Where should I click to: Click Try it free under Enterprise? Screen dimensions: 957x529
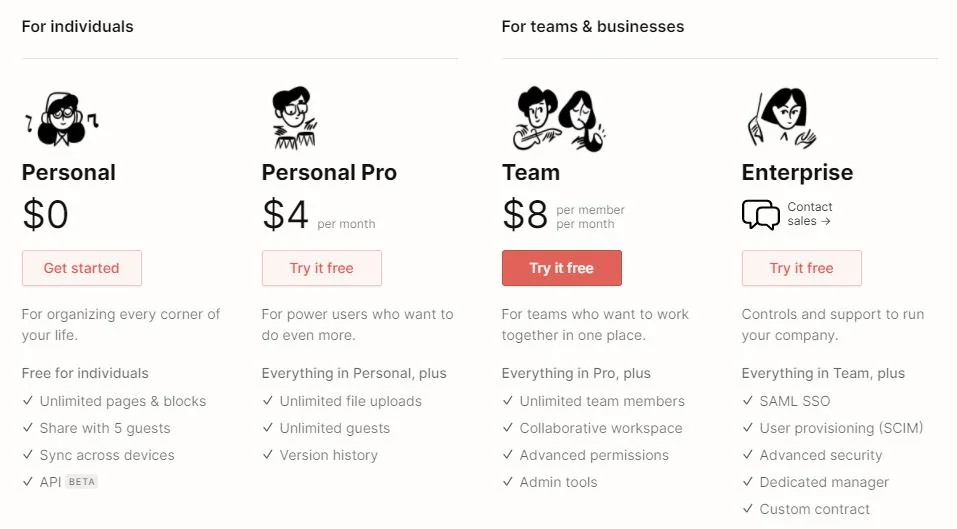(x=801, y=268)
